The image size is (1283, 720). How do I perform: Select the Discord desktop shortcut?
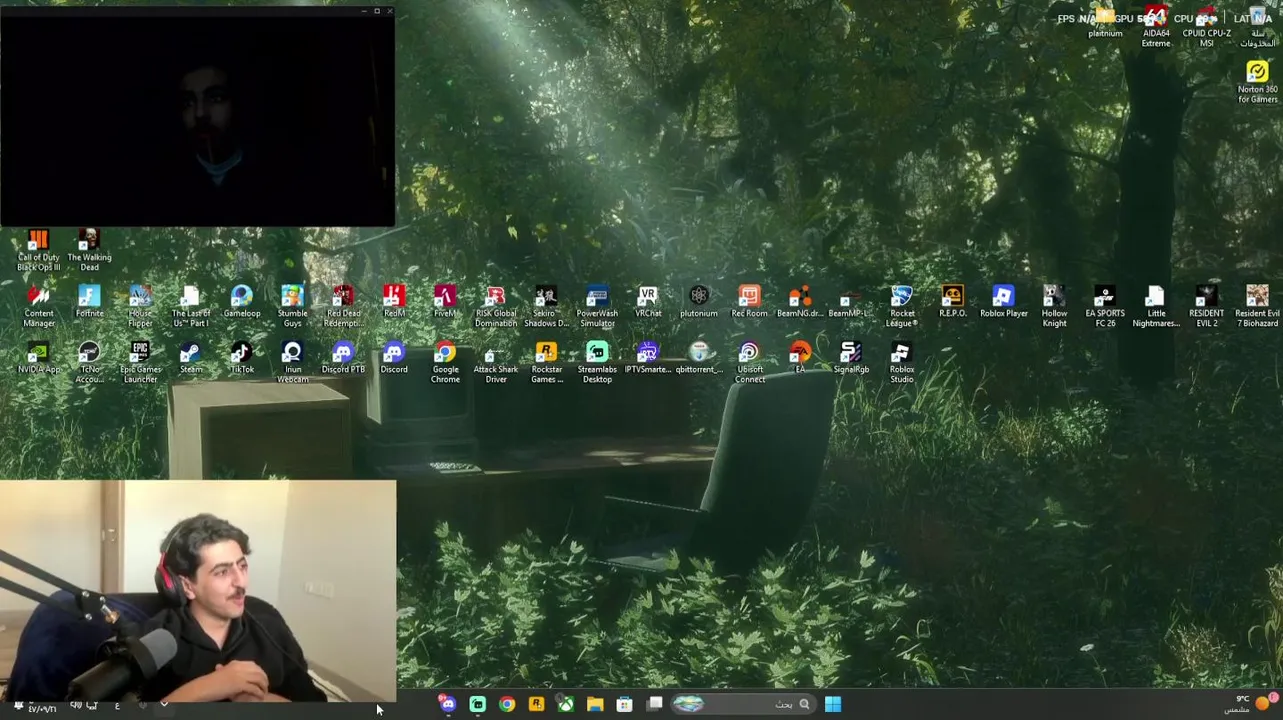394,358
